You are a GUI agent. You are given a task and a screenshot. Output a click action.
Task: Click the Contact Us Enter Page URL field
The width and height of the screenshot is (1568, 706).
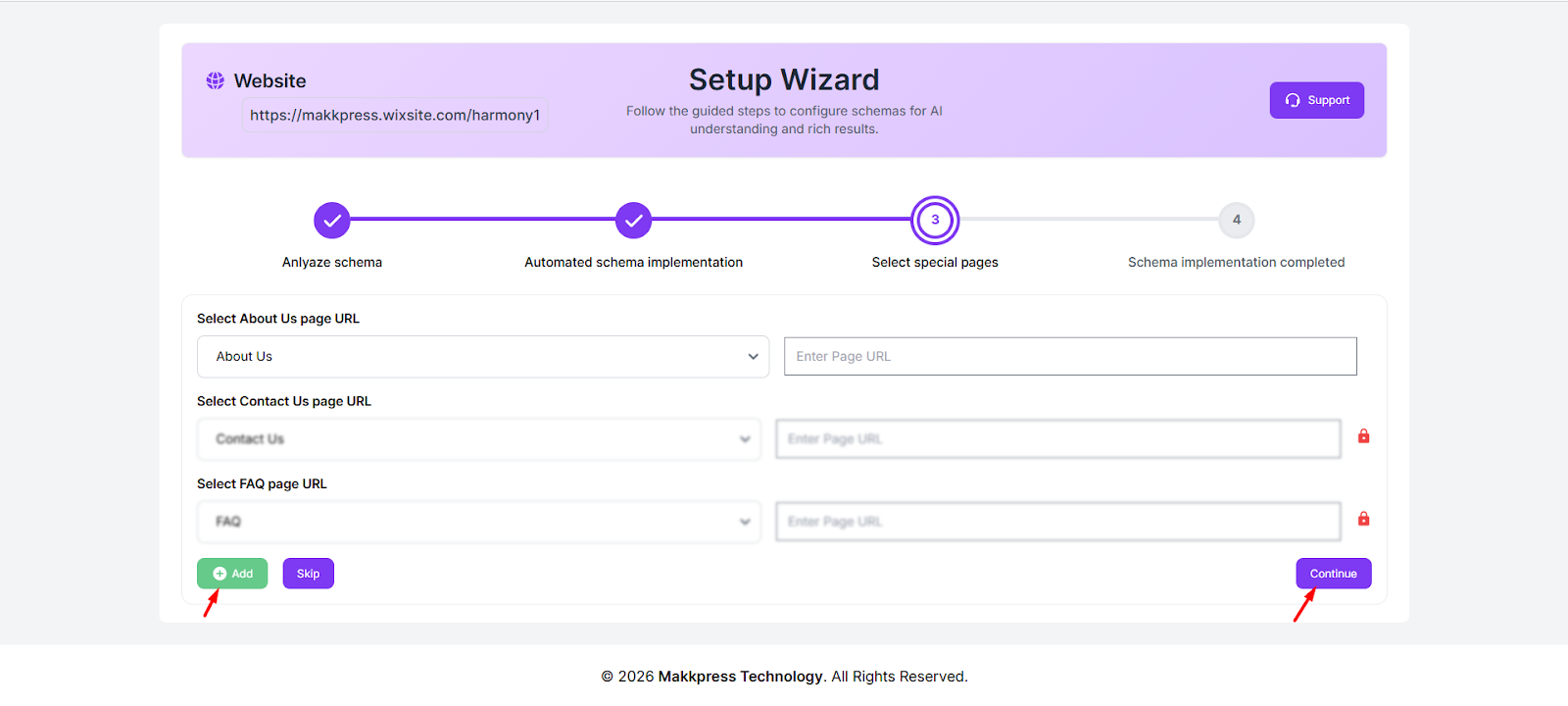tap(1057, 439)
